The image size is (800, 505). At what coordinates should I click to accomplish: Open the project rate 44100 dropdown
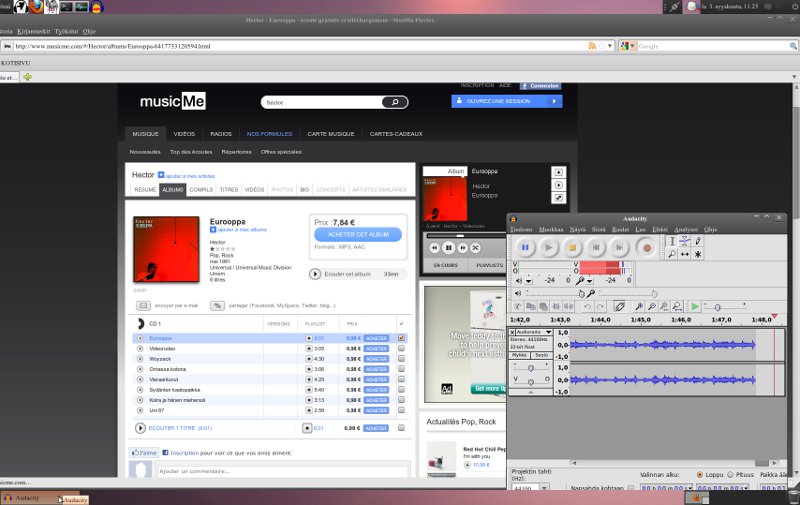[544, 488]
